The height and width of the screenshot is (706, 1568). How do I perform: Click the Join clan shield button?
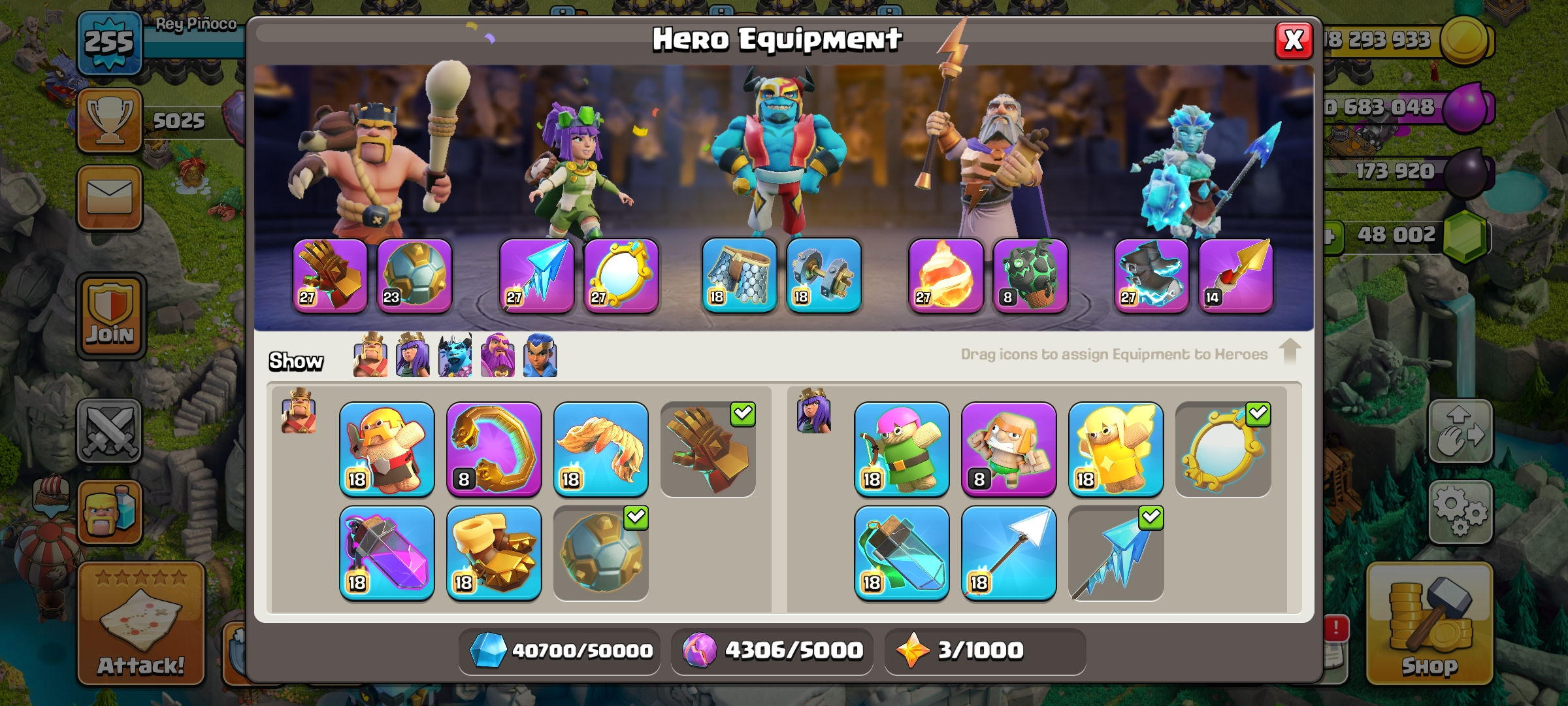click(111, 316)
